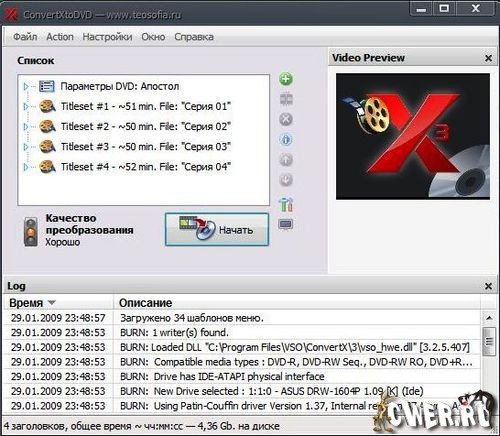Open the Настройки menu
Viewport: 500px width, 436px height.
click(107, 37)
